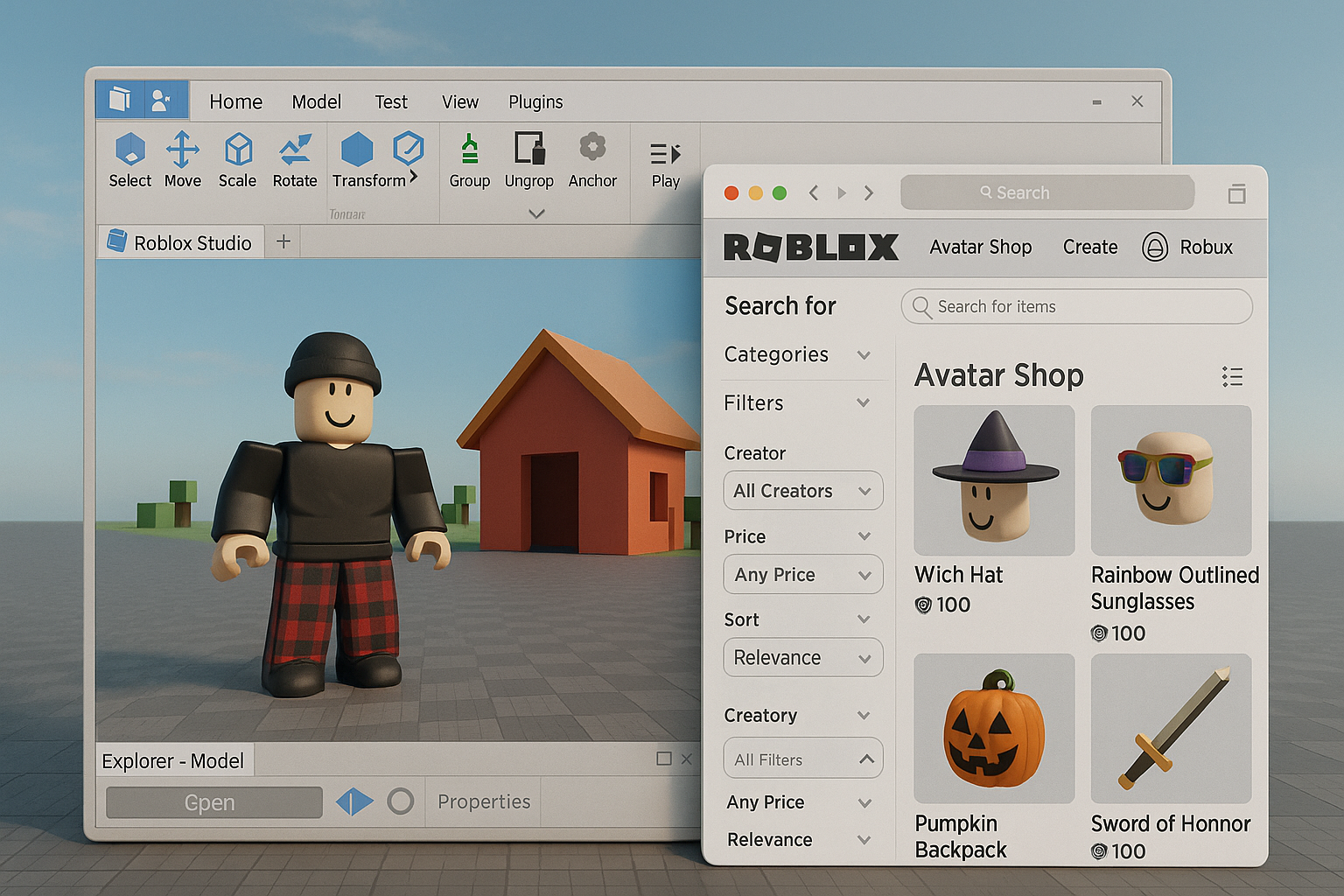The height and width of the screenshot is (896, 1344).
Task: Add a new tab with plus icon
Action: coord(283,241)
